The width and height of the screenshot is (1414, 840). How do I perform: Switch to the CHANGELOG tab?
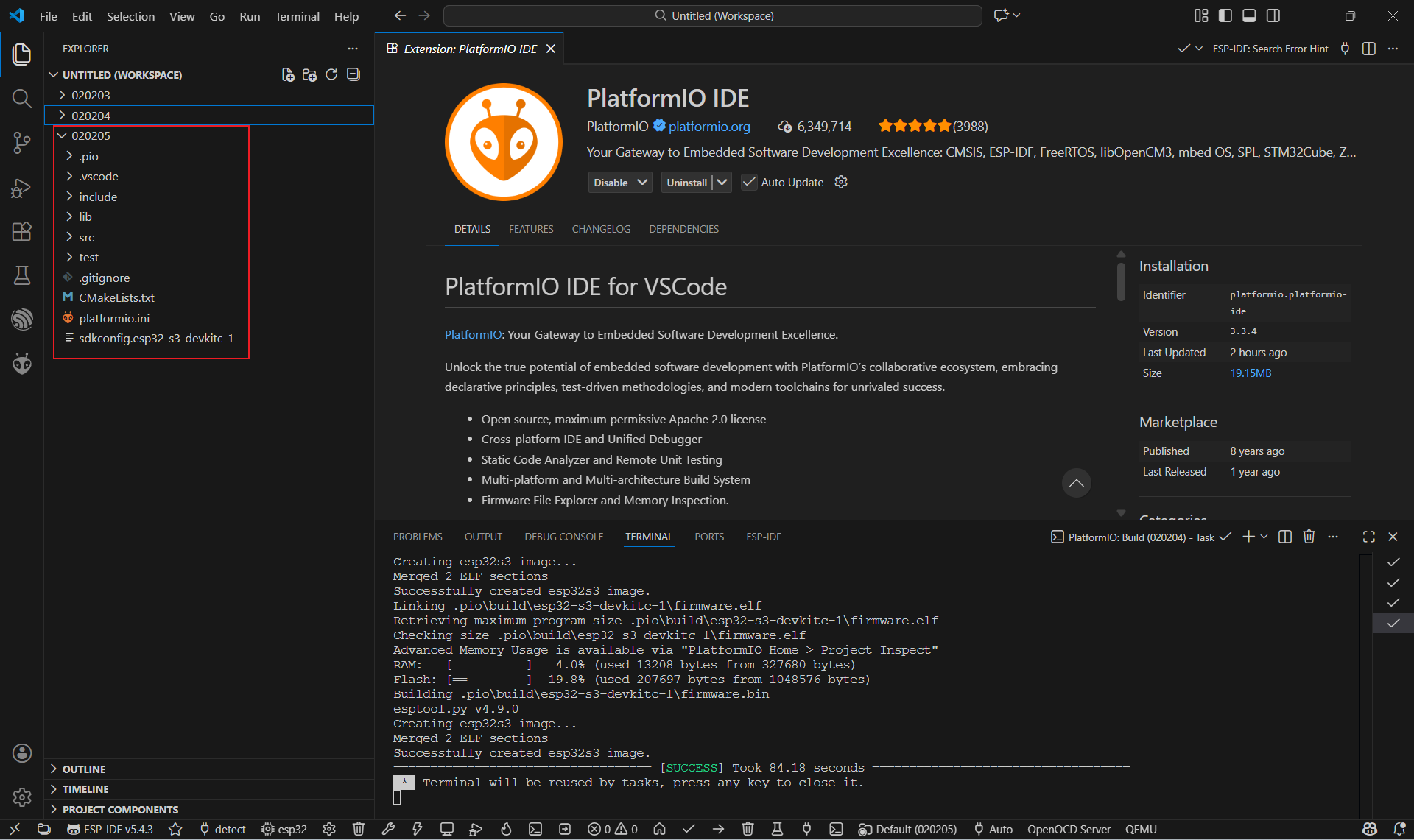(x=601, y=229)
